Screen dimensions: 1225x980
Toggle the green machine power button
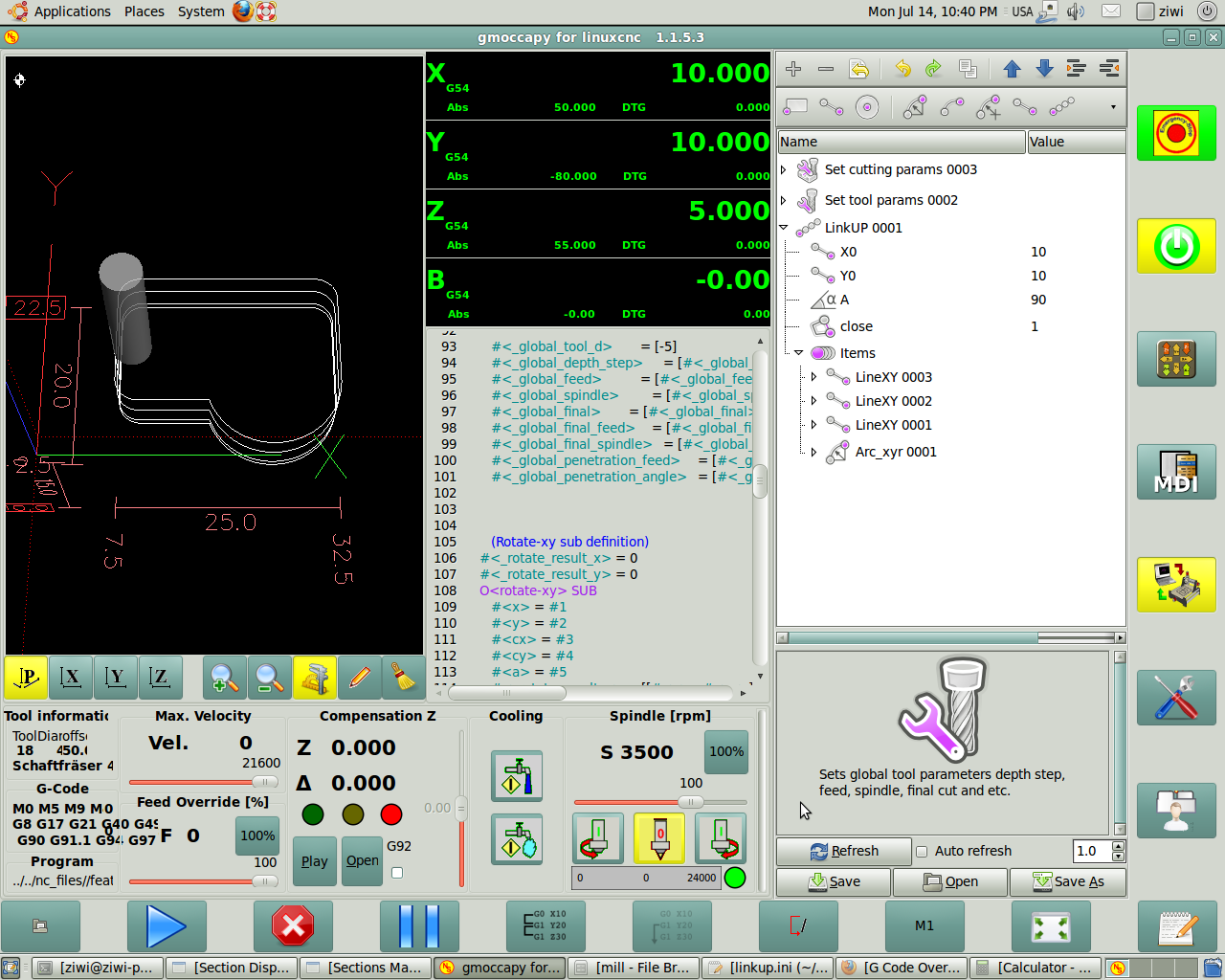(x=1176, y=246)
